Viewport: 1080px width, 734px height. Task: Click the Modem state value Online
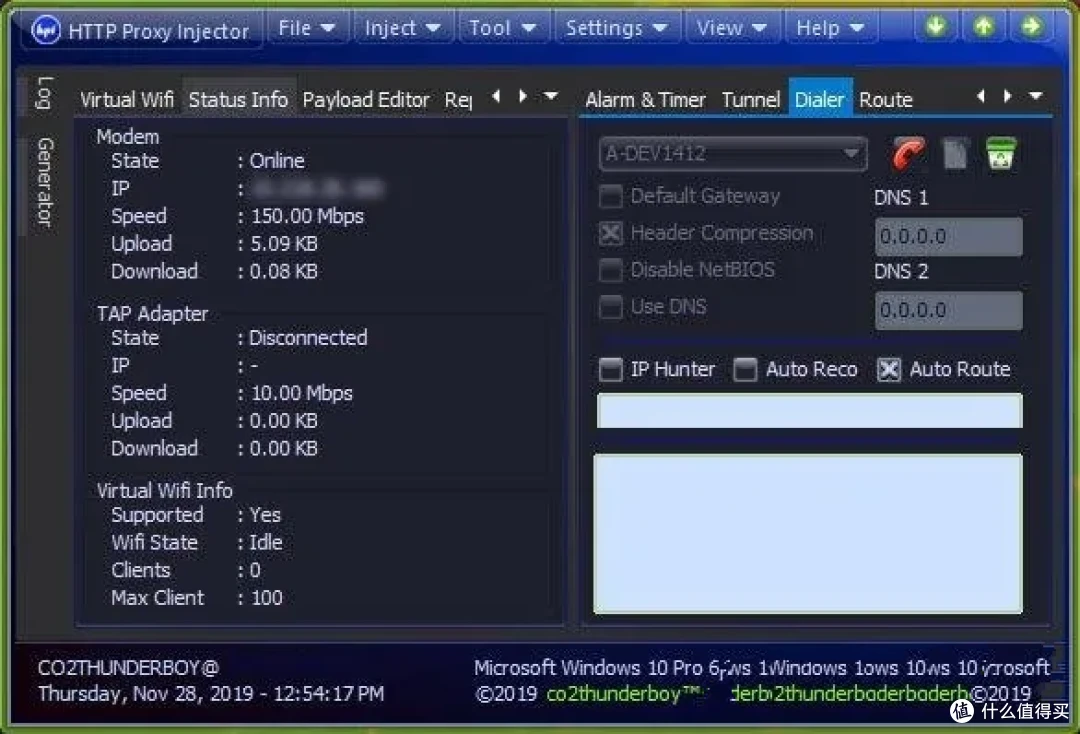click(277, 161)
